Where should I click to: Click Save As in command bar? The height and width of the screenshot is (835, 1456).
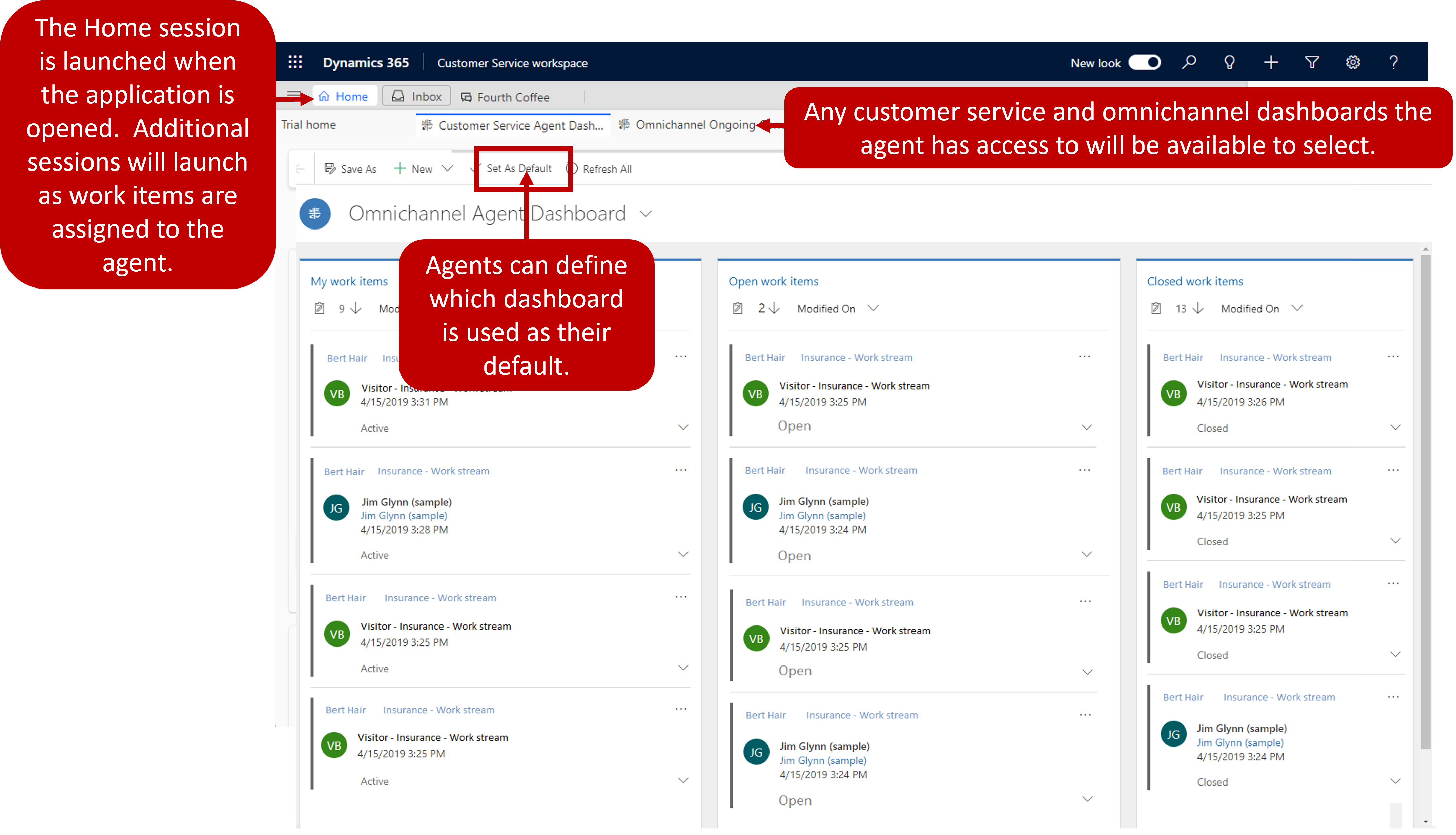click(350, 168)
